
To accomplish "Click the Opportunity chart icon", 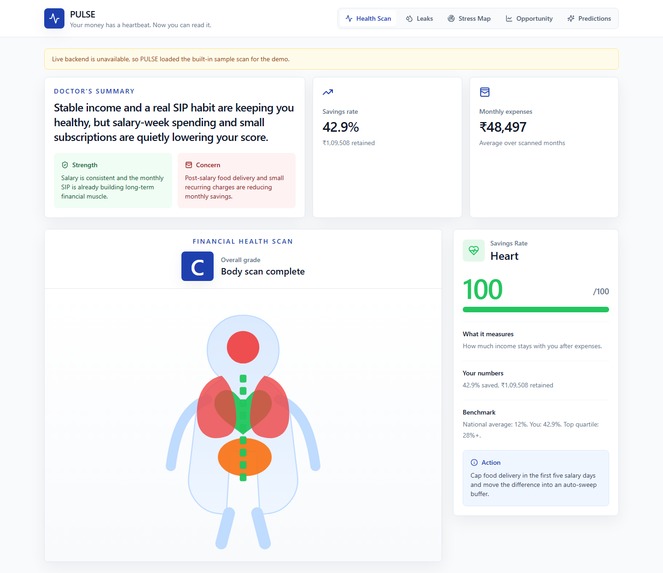I will click(x=509, y=19).
